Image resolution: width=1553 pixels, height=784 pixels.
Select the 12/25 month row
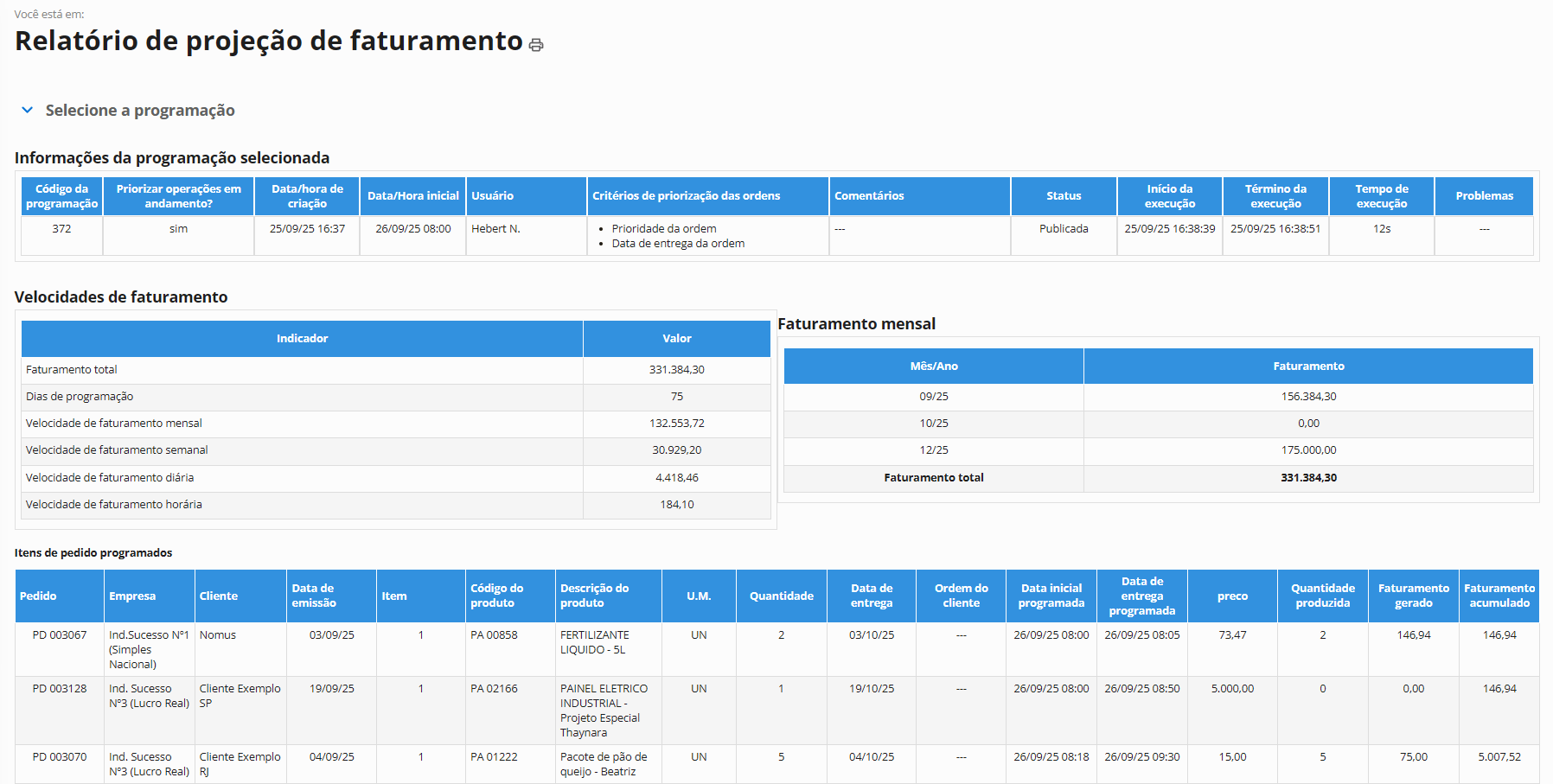tap(933, 450)
